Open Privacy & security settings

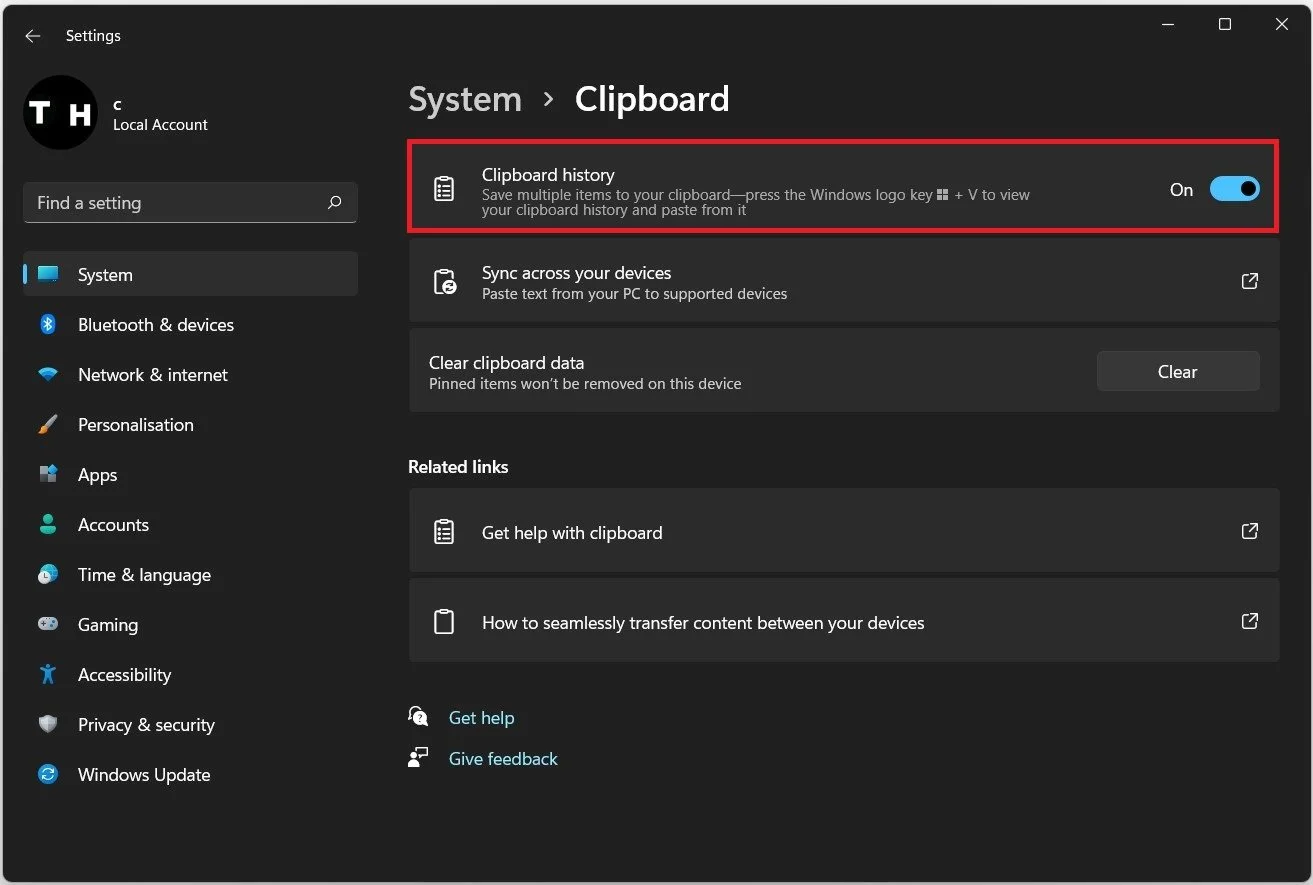pos(190,724)
